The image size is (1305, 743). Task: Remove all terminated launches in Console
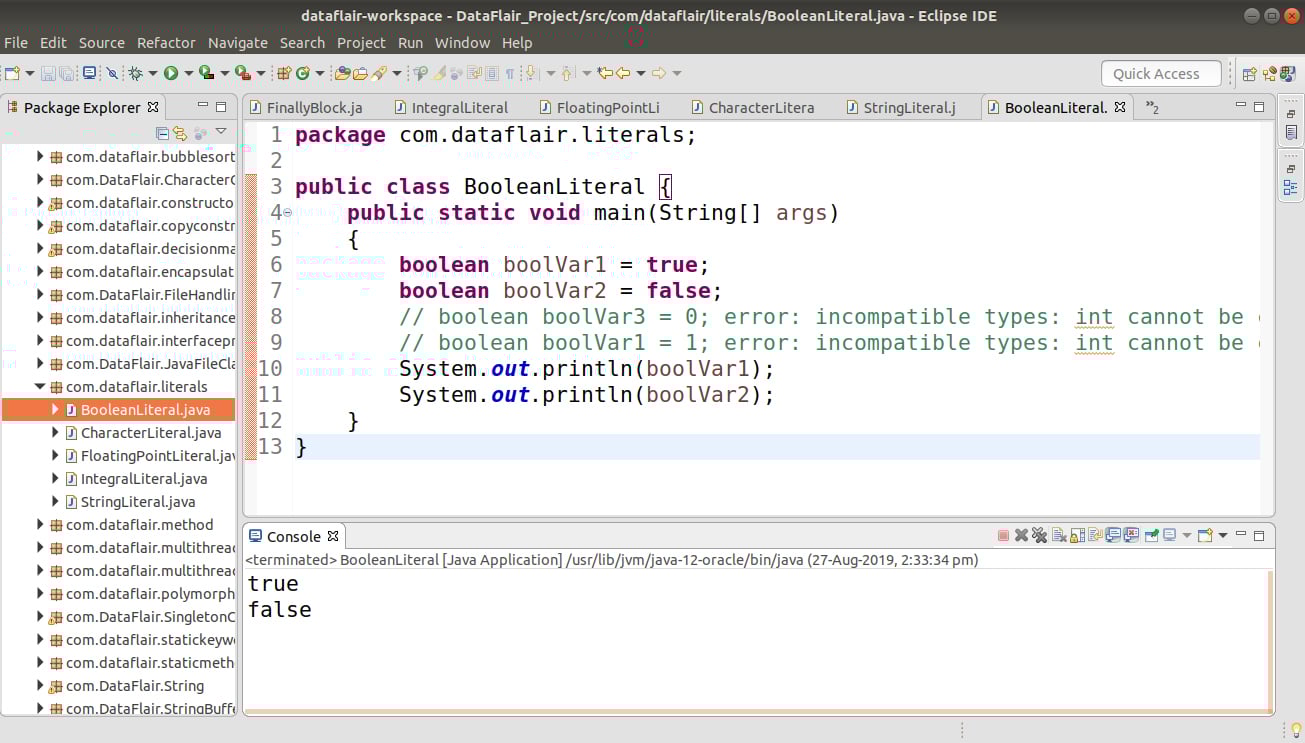click(x=1039, y=534)
